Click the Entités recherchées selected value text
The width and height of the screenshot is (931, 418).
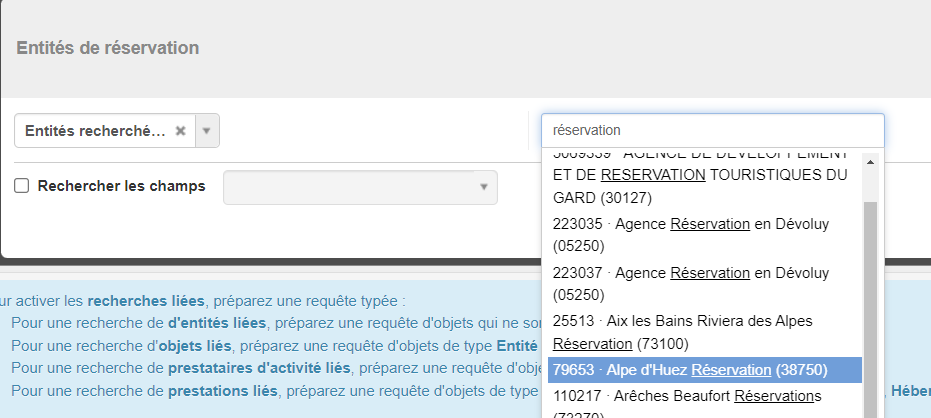pos(95,131)
